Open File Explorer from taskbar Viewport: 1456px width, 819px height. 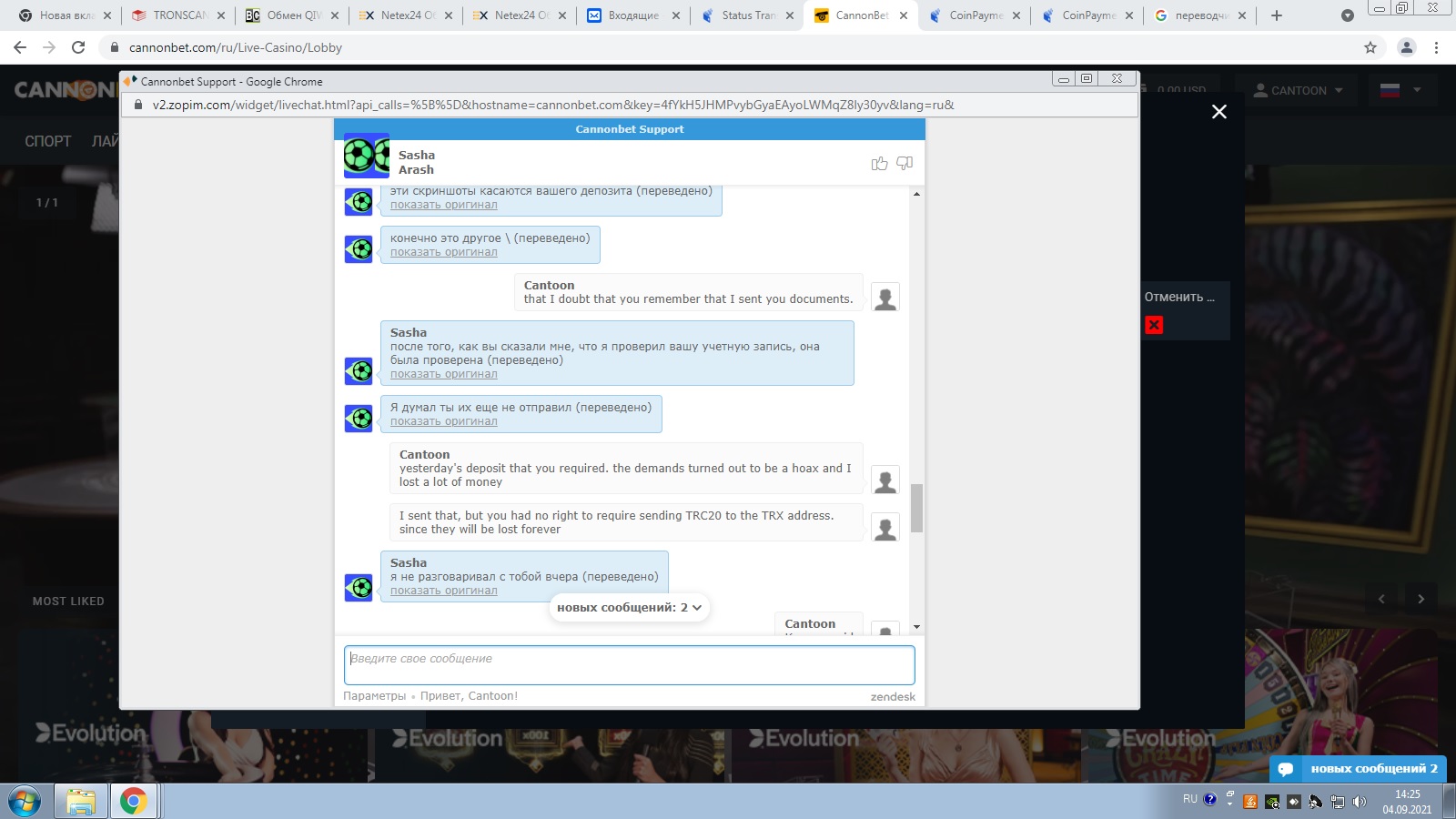(80, 802)
